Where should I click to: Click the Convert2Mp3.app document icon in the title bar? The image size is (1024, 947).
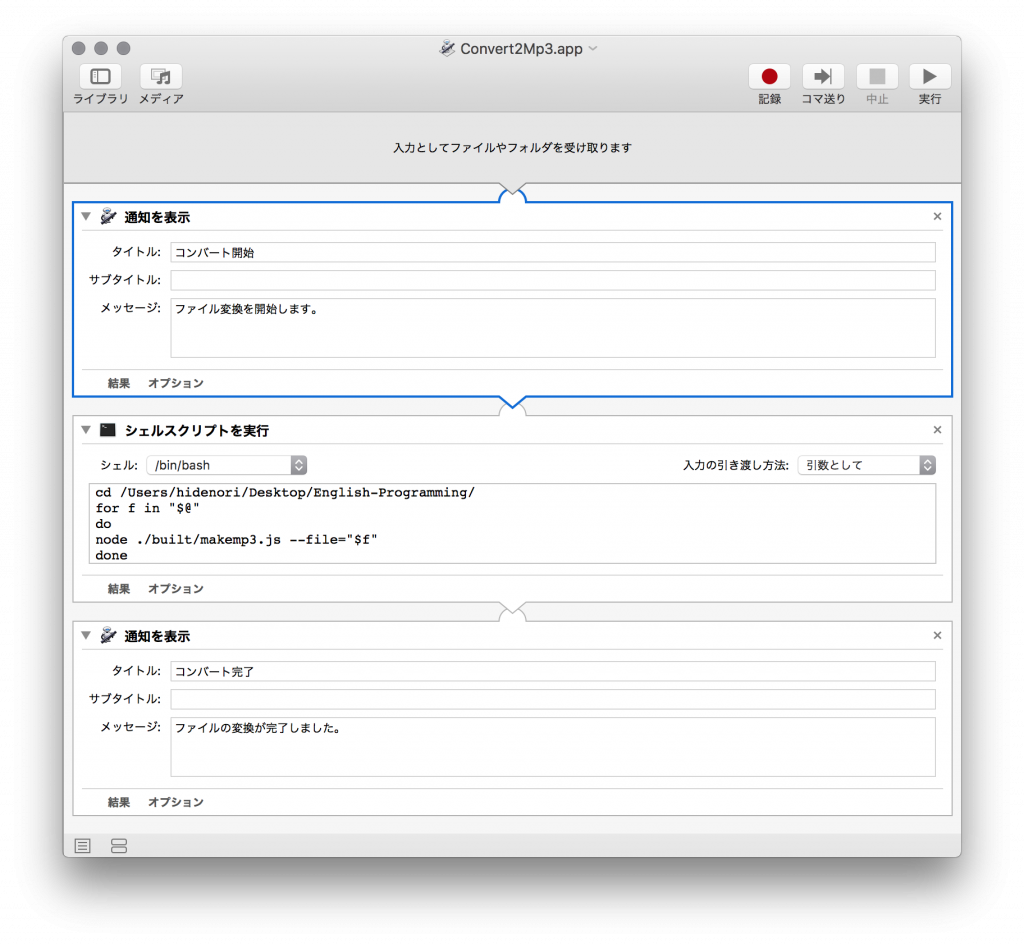[447, 48]
